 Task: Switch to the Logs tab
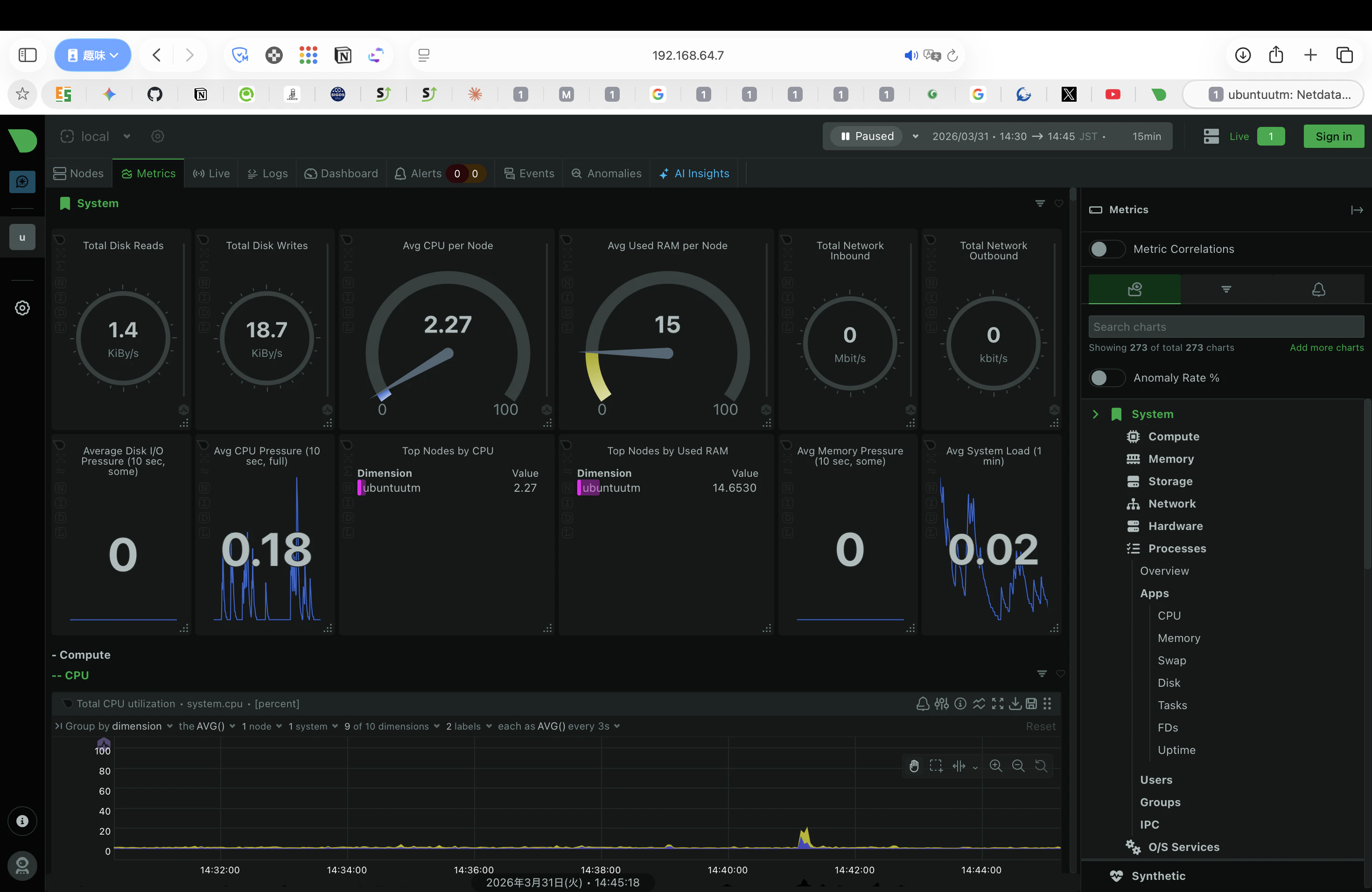point(267,174)
